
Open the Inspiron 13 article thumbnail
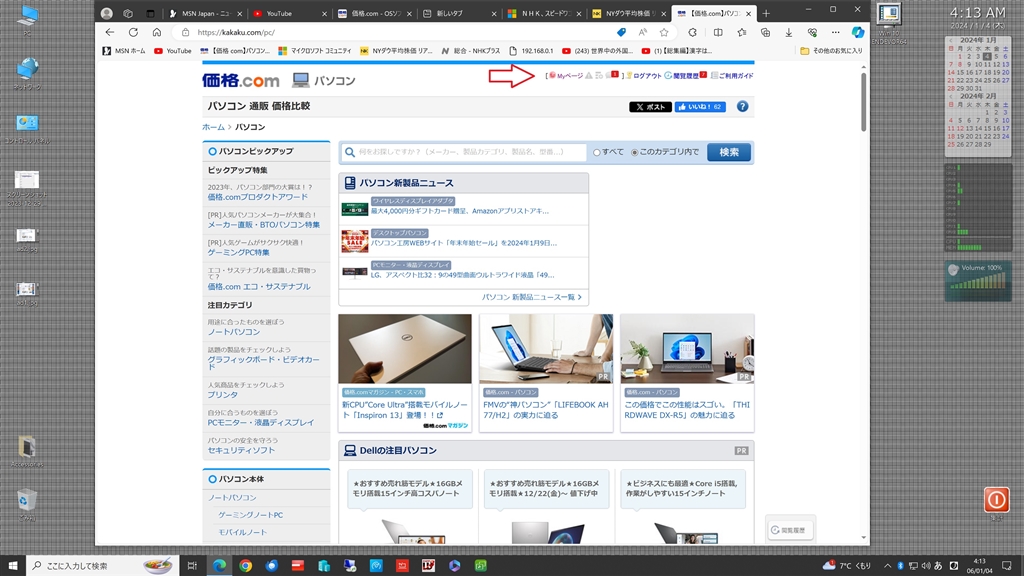[x=405, y=349]
